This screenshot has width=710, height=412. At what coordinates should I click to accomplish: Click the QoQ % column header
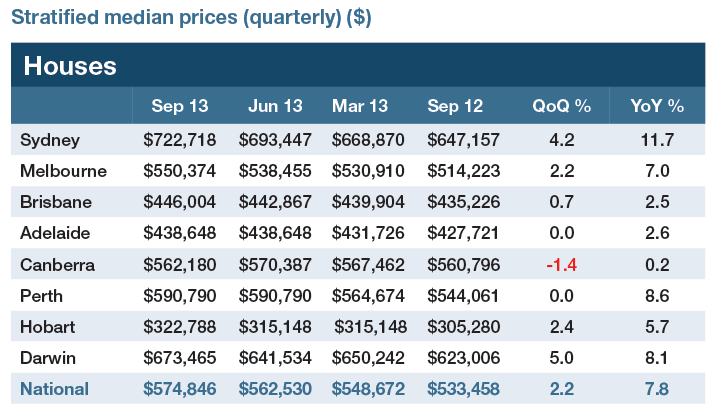(557, 106)
